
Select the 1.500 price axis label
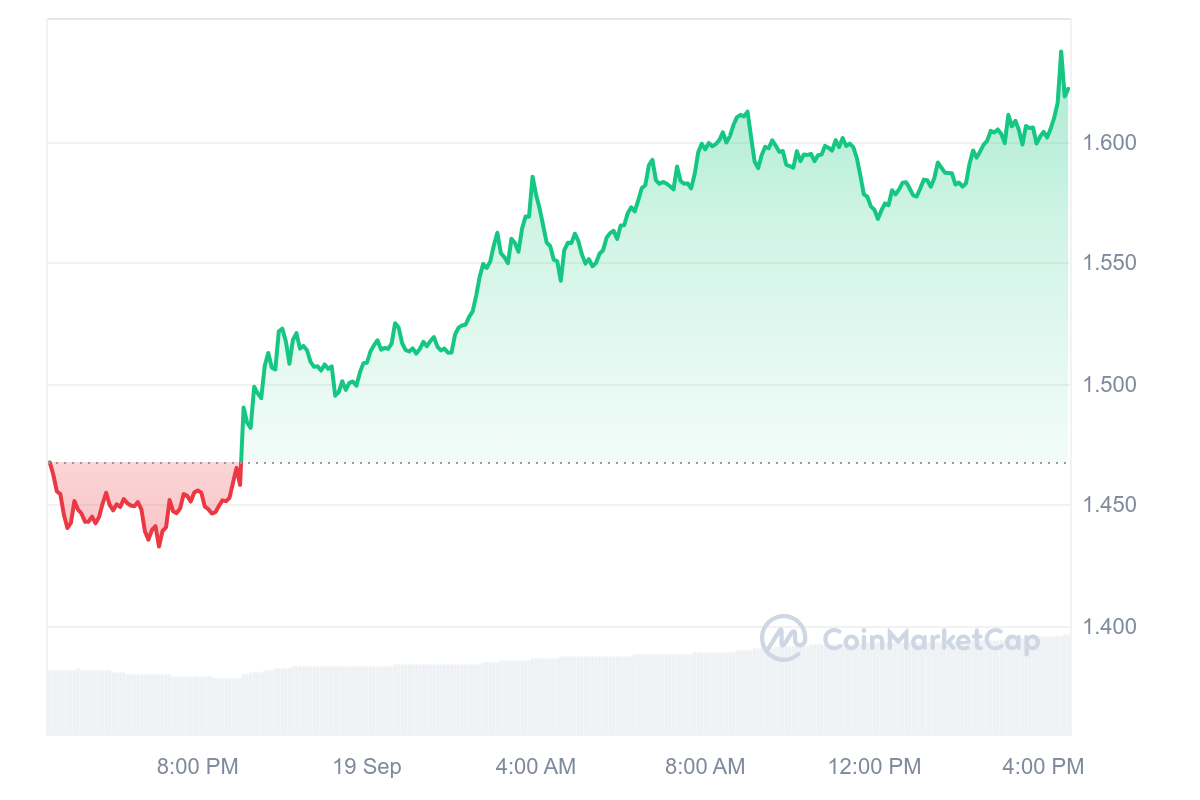(1110, 385)
